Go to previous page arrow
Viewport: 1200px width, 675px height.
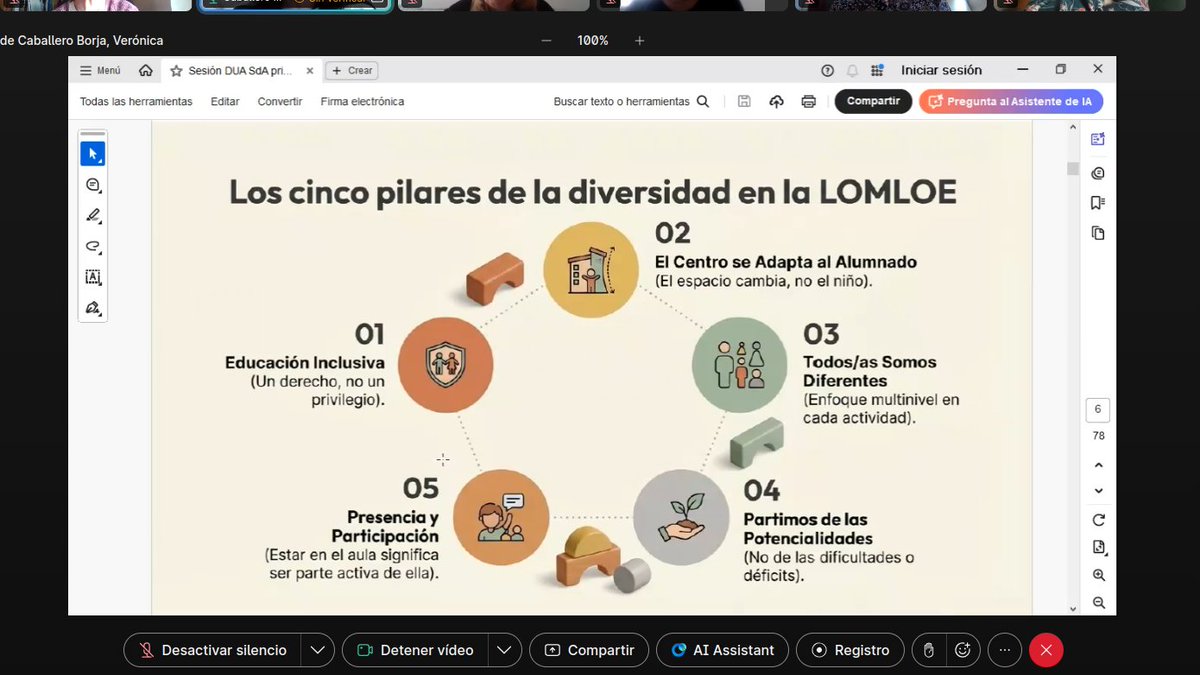[1099, 465]
